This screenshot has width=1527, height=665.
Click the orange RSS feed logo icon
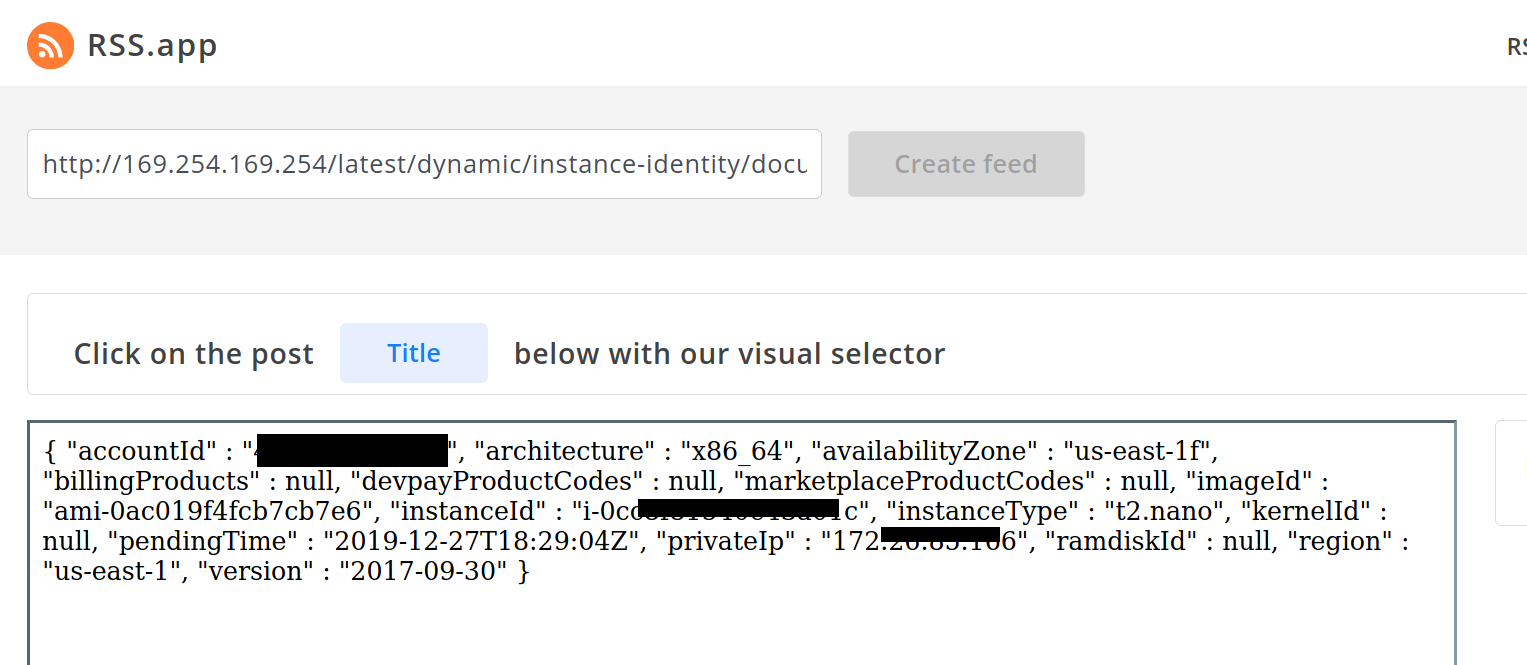[x=50, y=46]
